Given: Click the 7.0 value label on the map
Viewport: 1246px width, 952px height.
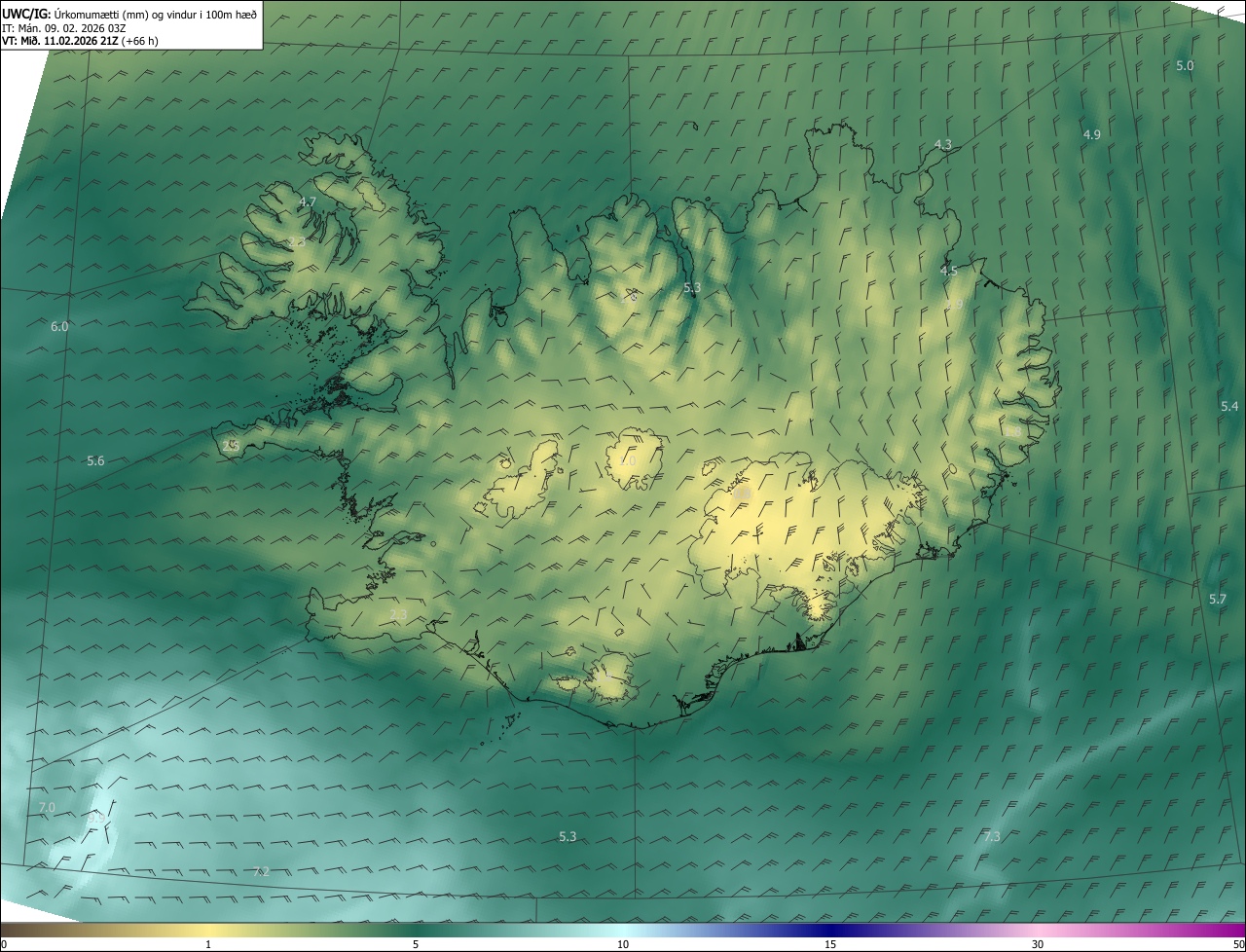Looking at the screenshot, I should click(47, 808).
